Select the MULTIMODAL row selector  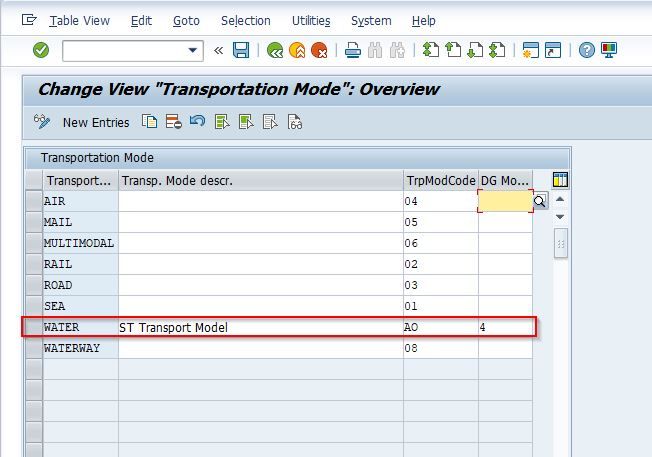tap(34, 243)
